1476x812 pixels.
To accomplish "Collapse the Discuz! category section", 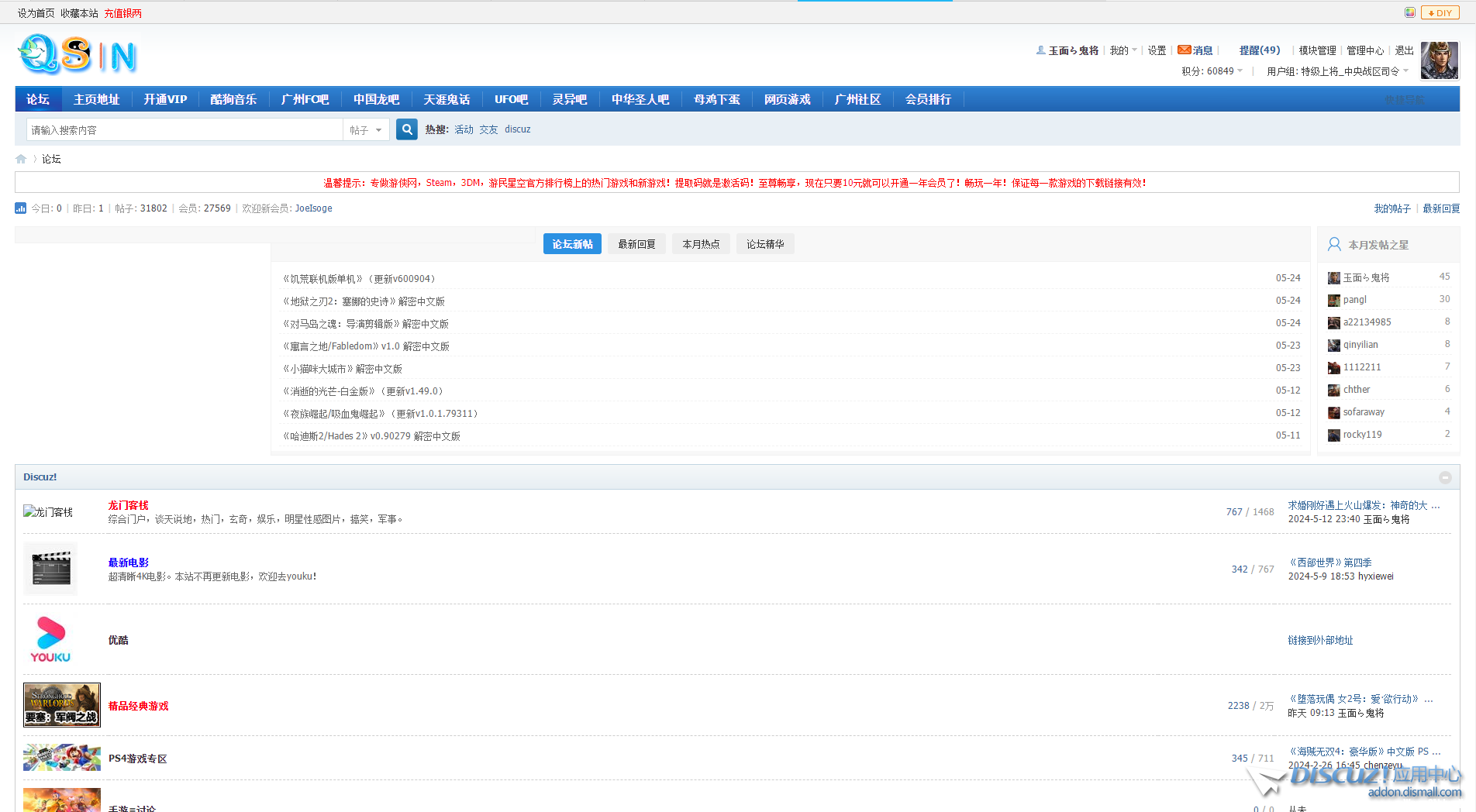I will [1445, 477].
